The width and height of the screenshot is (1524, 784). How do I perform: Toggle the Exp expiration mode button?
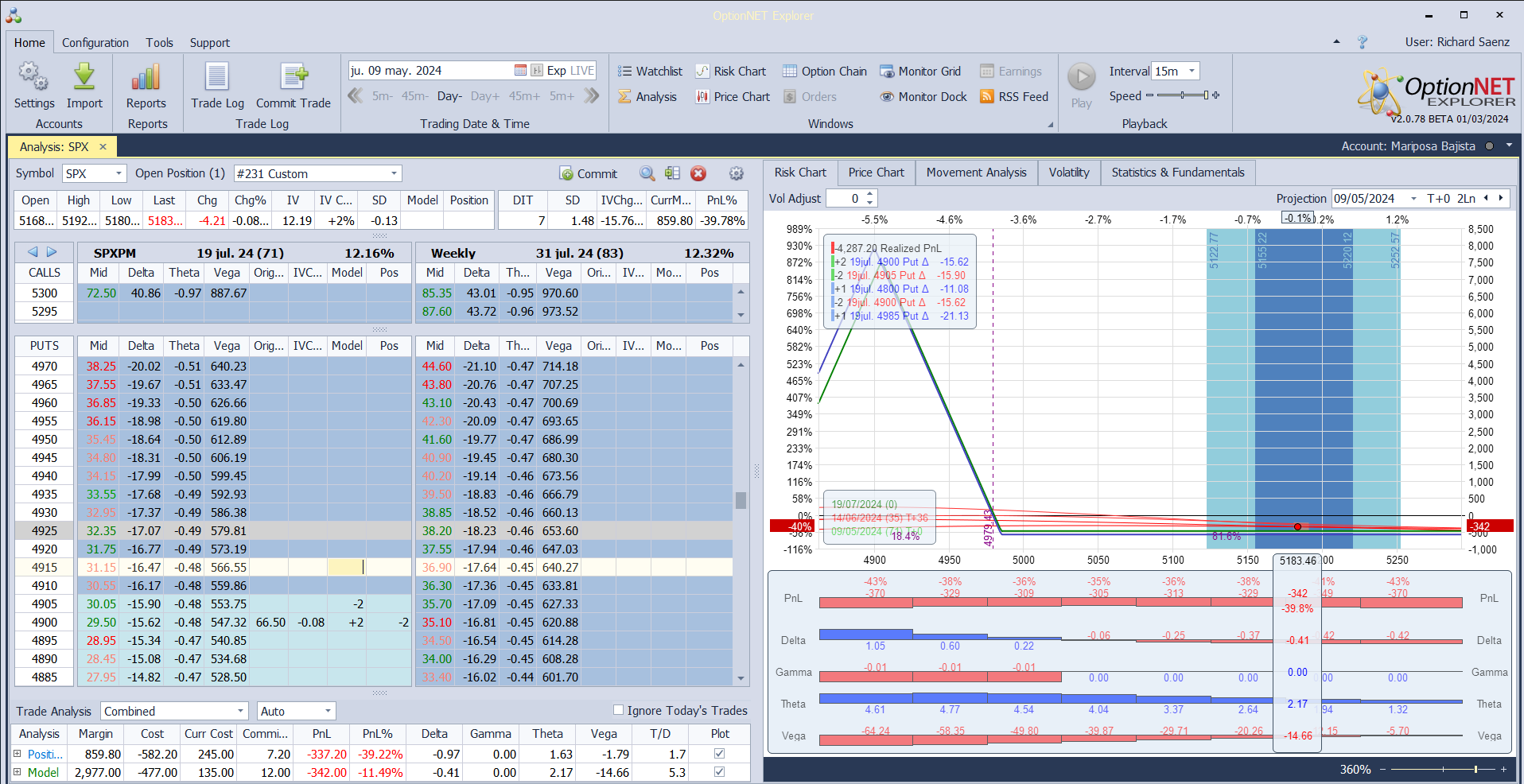(x=556, y=71)
